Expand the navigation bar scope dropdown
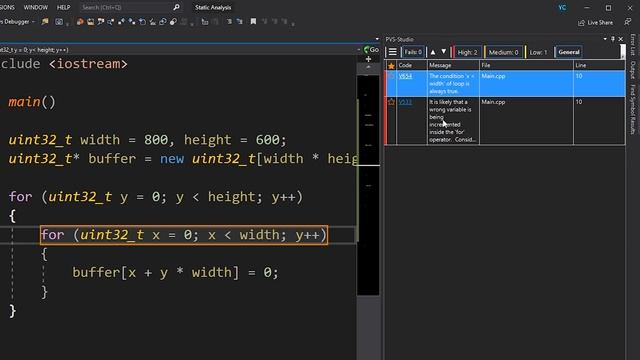 click(359, 50)
